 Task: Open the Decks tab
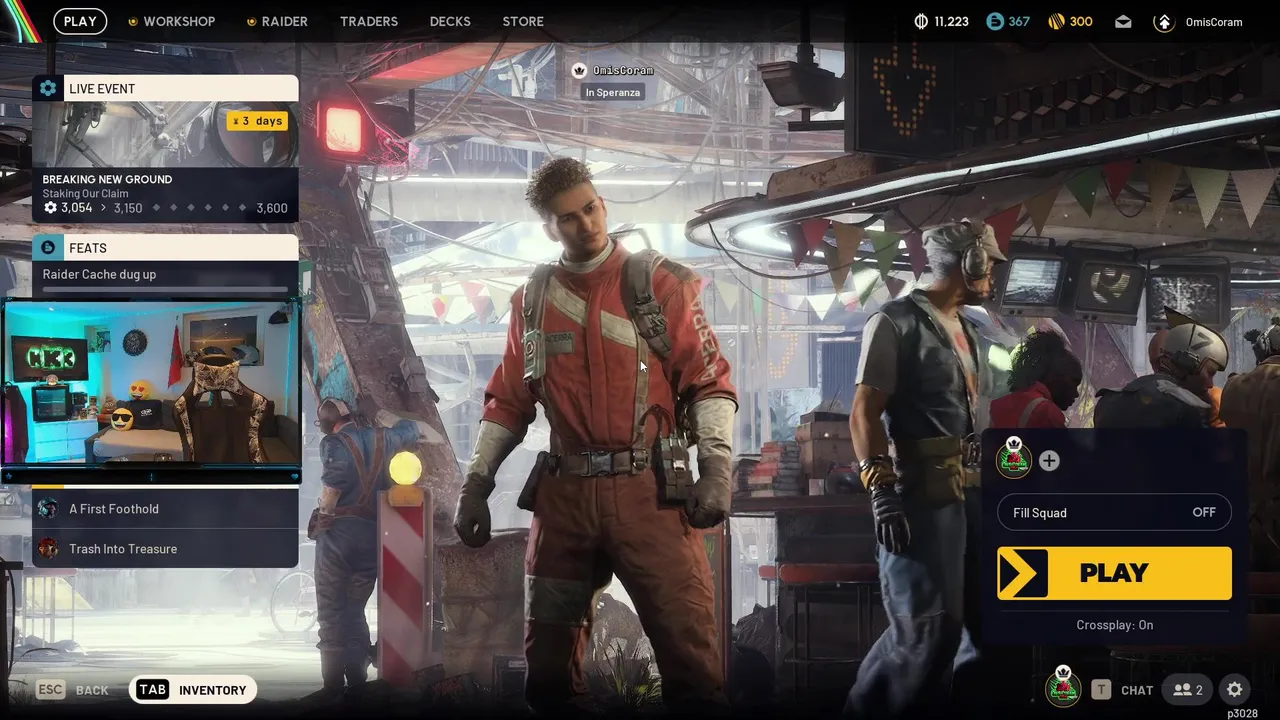coord(450,21)
